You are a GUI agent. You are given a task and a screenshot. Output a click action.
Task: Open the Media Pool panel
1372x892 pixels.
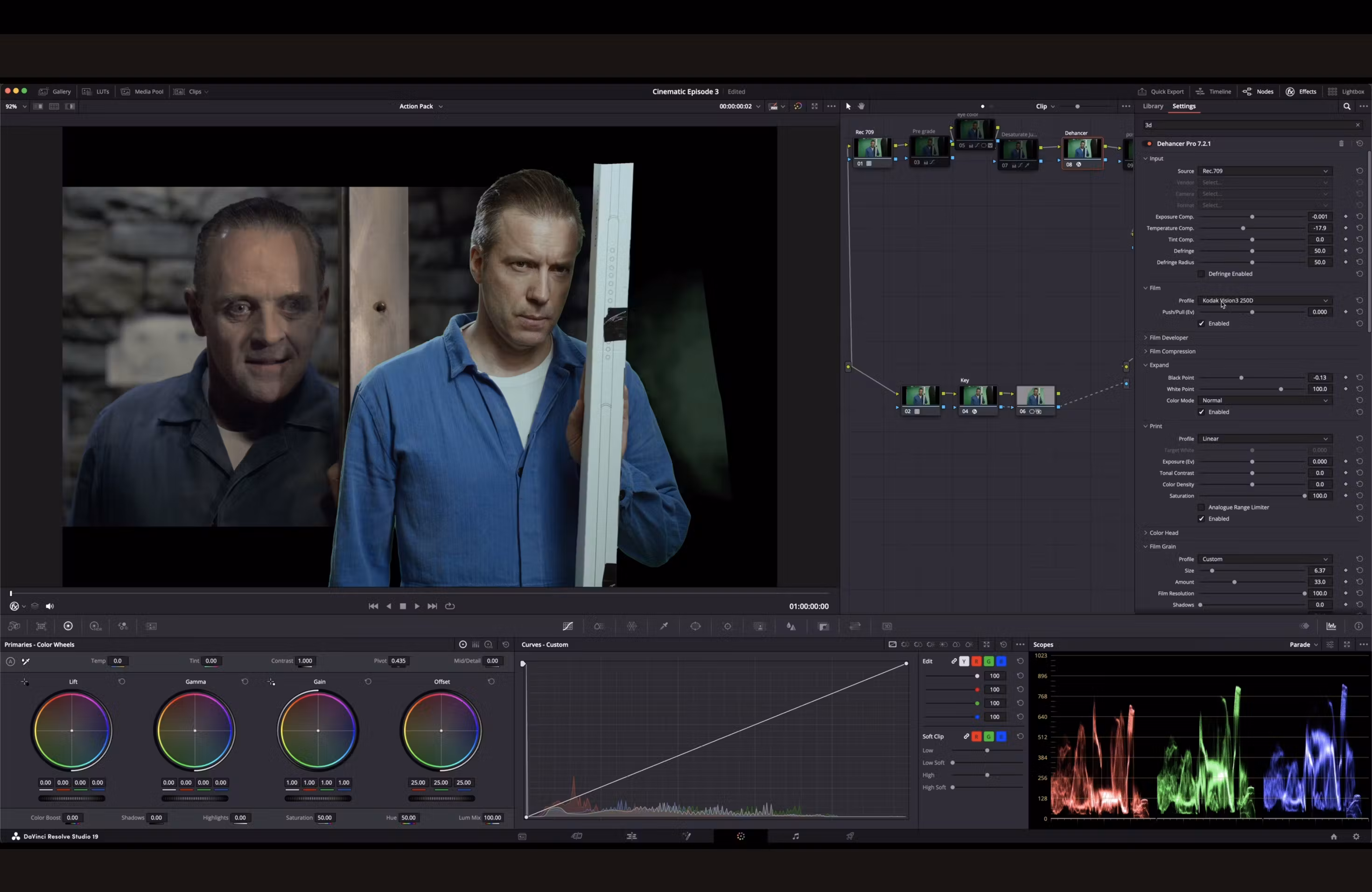[142, 91]
